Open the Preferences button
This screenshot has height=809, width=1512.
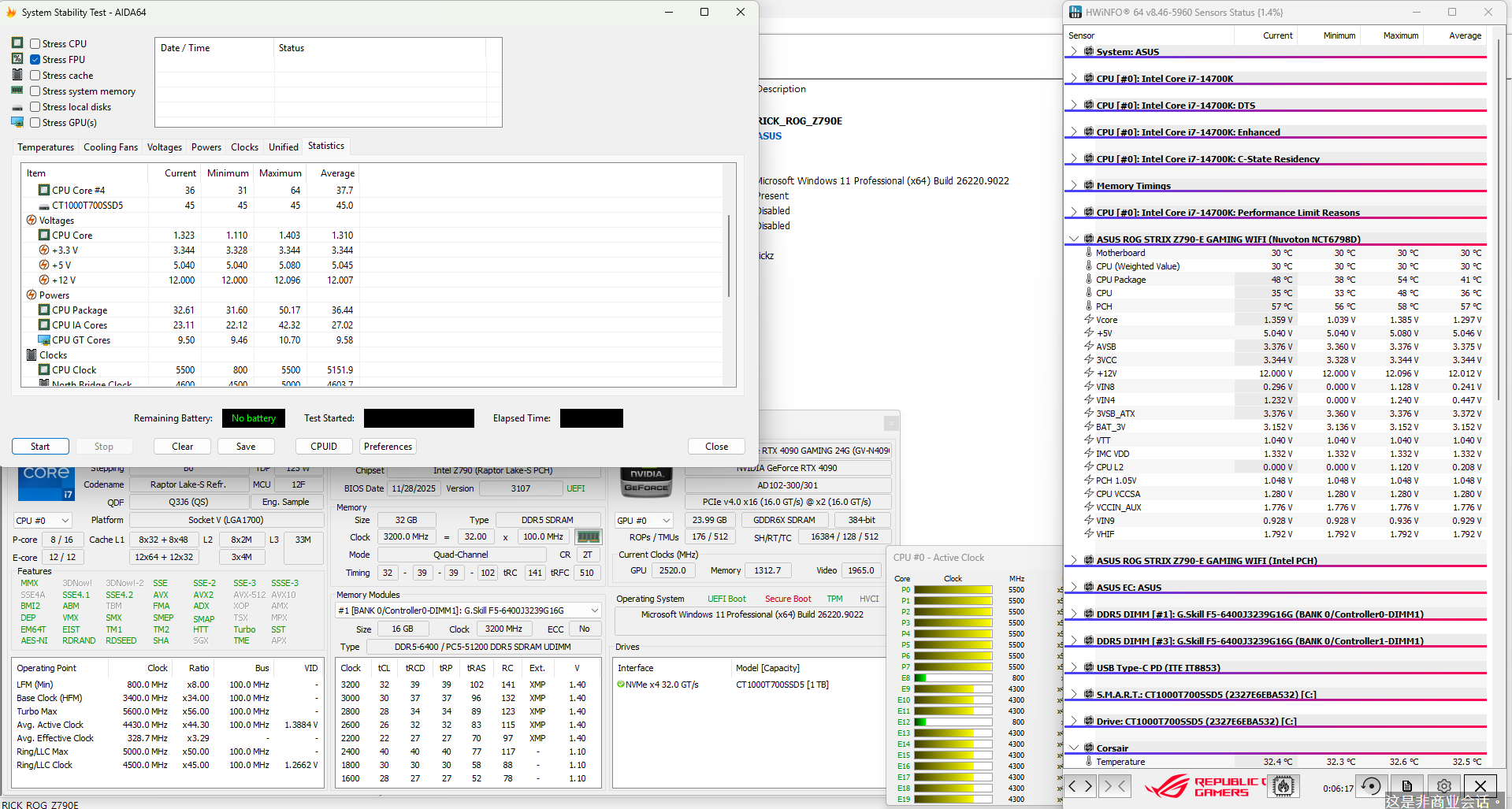click(388, 447)
